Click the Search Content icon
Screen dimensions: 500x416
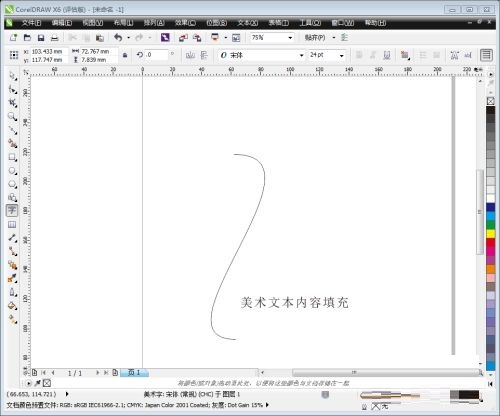pyautogui.click(x=165, y=37)
